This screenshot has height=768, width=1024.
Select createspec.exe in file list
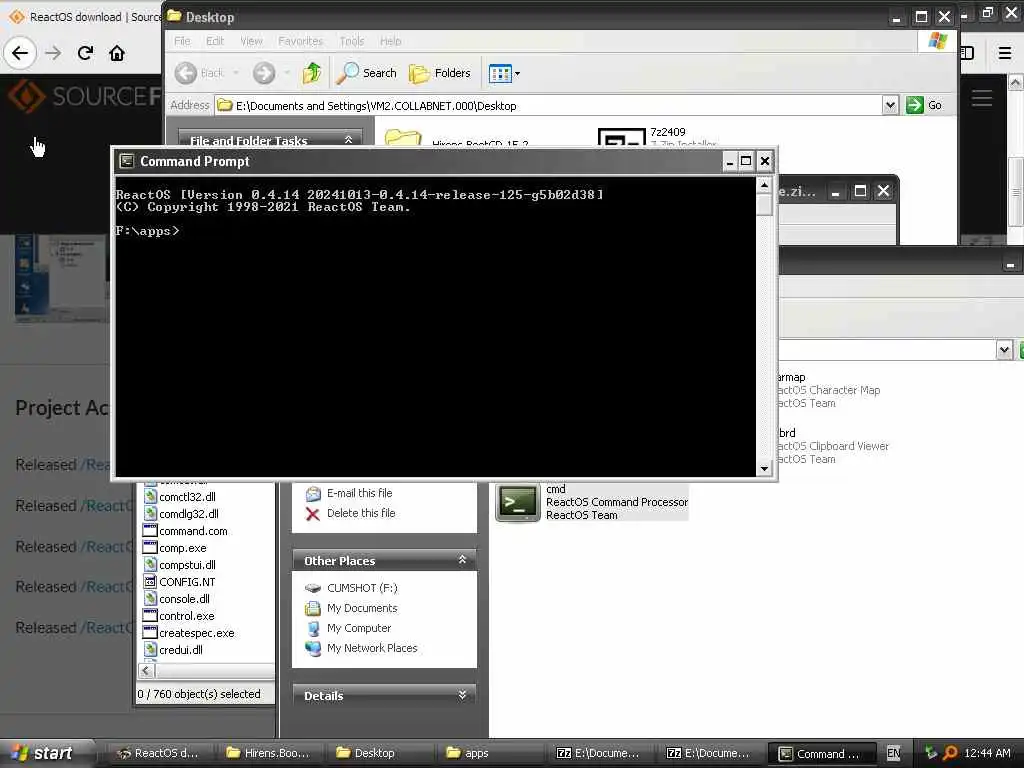(189, 633)
